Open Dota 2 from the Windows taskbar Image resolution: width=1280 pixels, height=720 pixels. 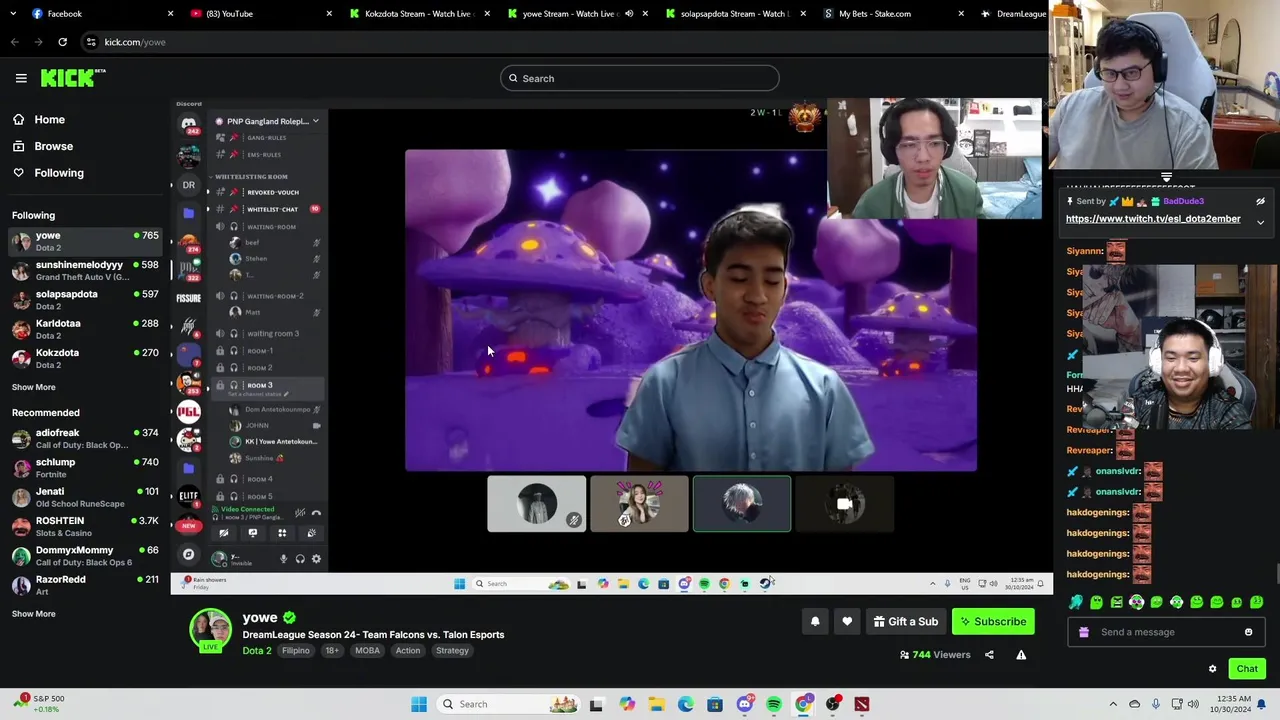(862, 704)
